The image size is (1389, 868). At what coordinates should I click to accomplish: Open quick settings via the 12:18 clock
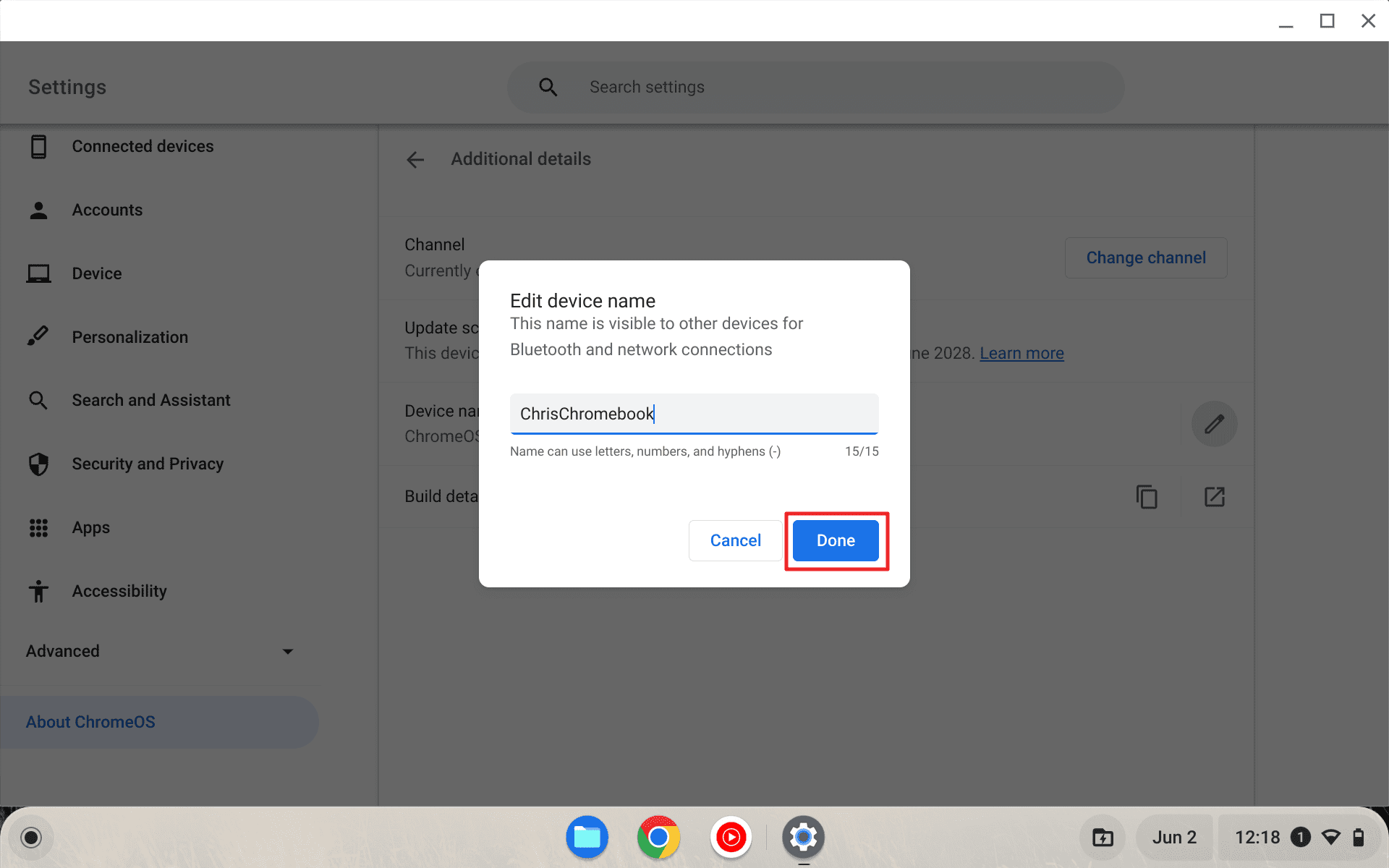point(1257,838)
